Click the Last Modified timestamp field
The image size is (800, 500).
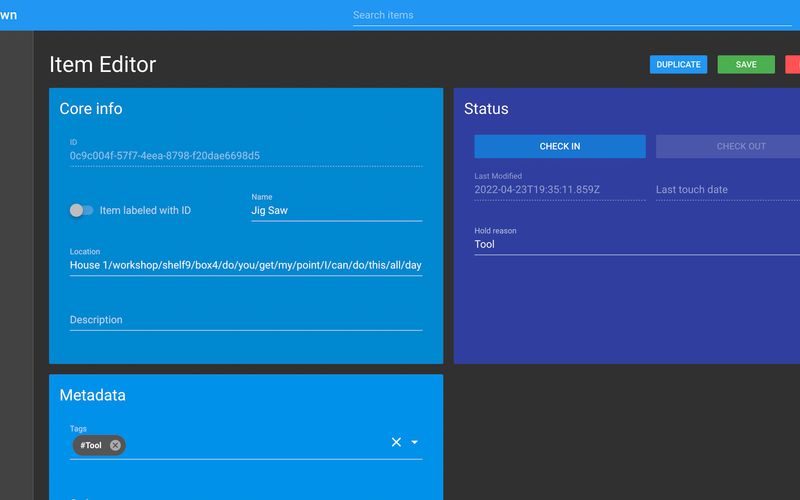coord(559,189)
